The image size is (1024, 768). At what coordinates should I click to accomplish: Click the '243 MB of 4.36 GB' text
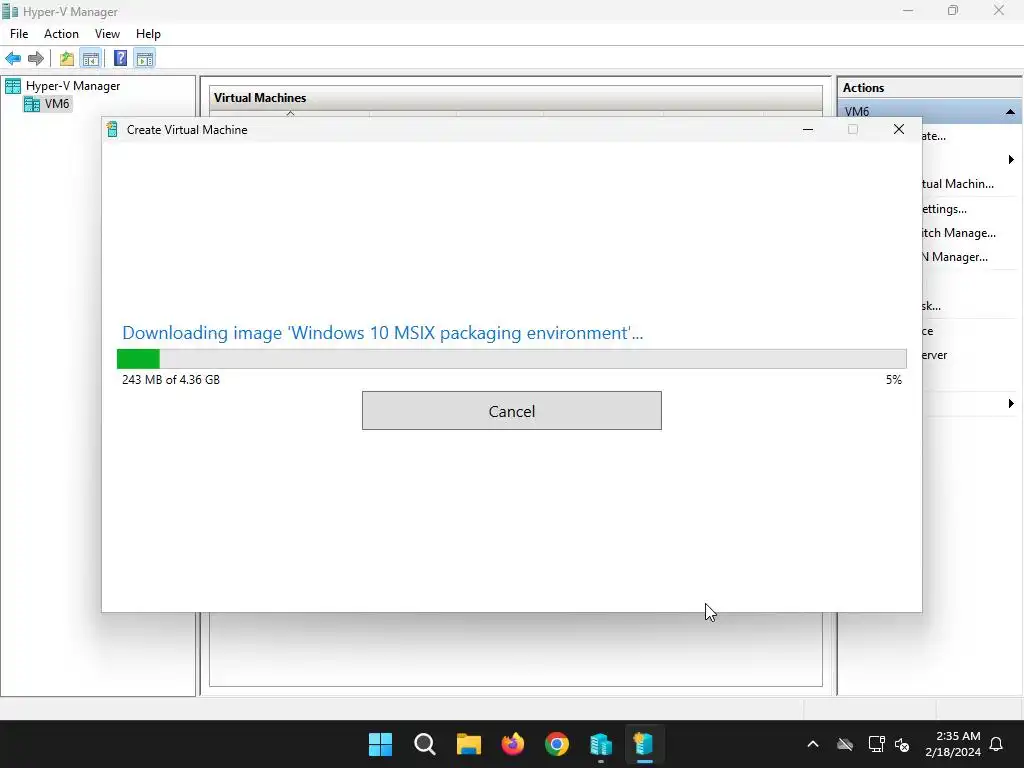(x=171, y=379)
